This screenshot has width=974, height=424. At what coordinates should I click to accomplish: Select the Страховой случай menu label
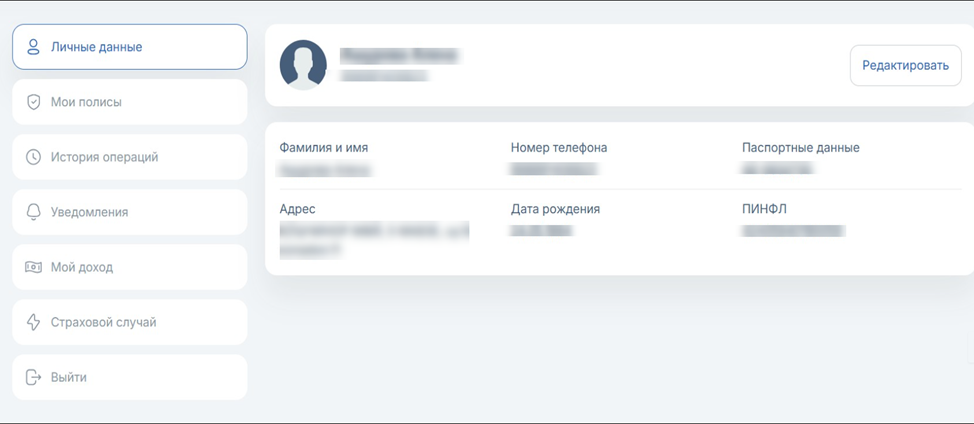pos(103,322)
